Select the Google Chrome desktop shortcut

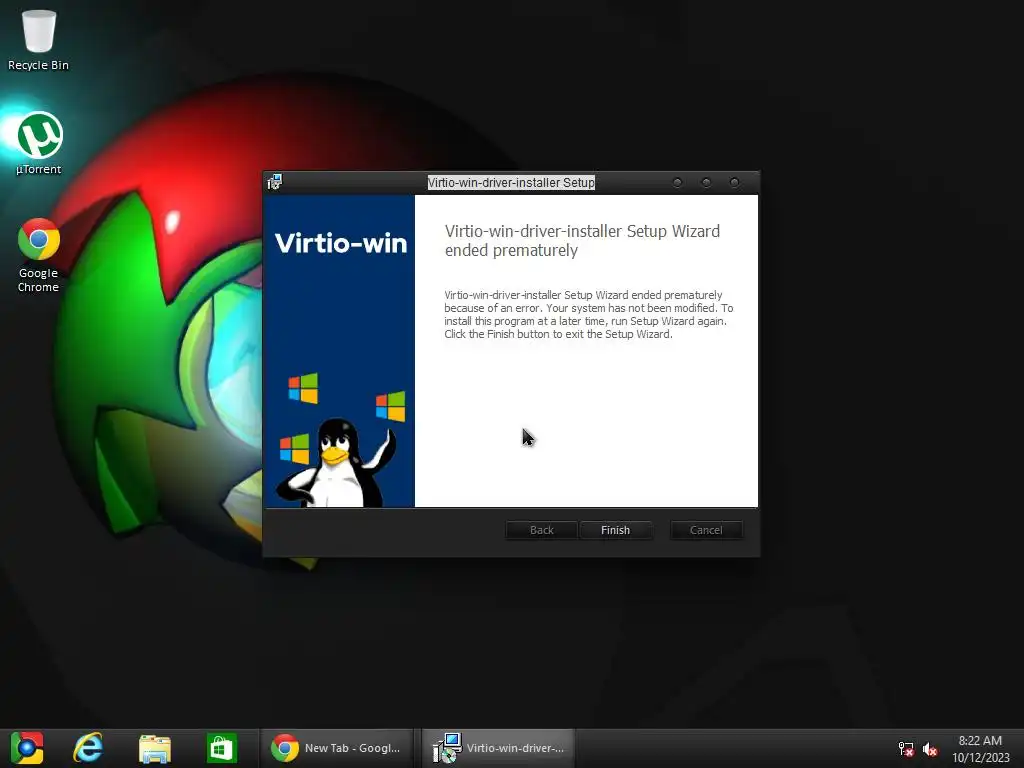[x=39, y=255]
